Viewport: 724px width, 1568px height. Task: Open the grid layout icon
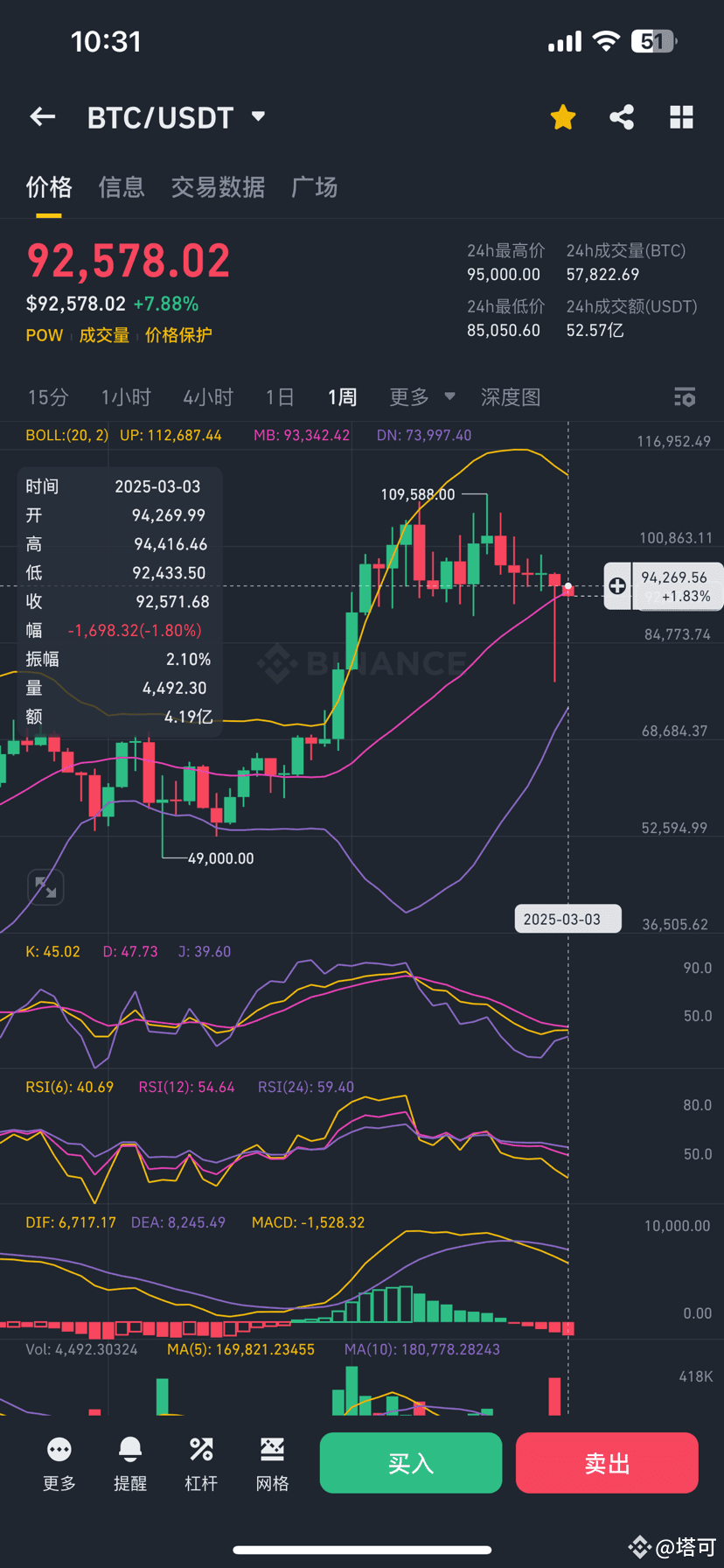coord(681,117)
